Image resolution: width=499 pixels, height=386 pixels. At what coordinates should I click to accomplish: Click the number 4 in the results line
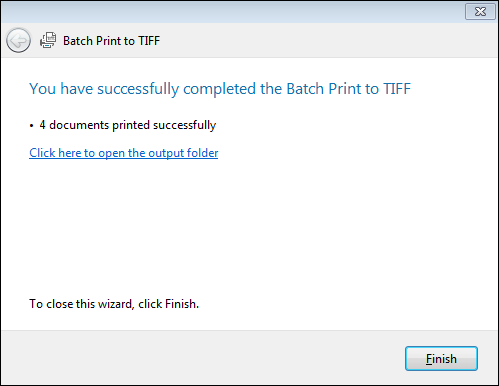[42, 125]
